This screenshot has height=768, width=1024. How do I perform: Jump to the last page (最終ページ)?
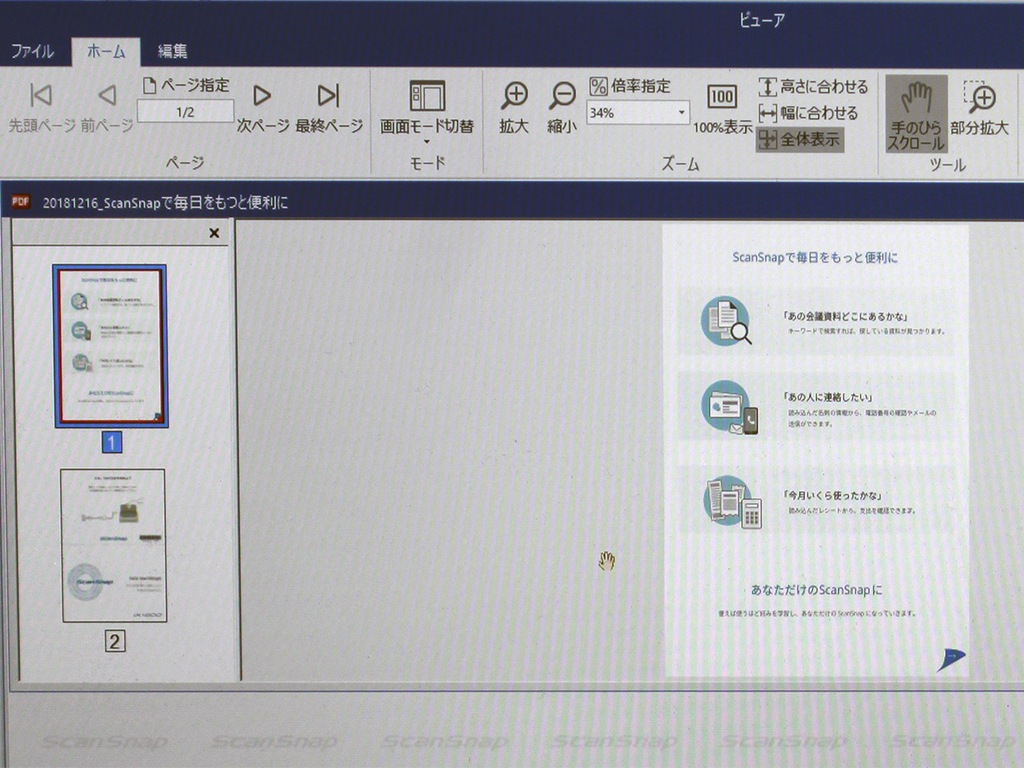[x=328, y=107]
